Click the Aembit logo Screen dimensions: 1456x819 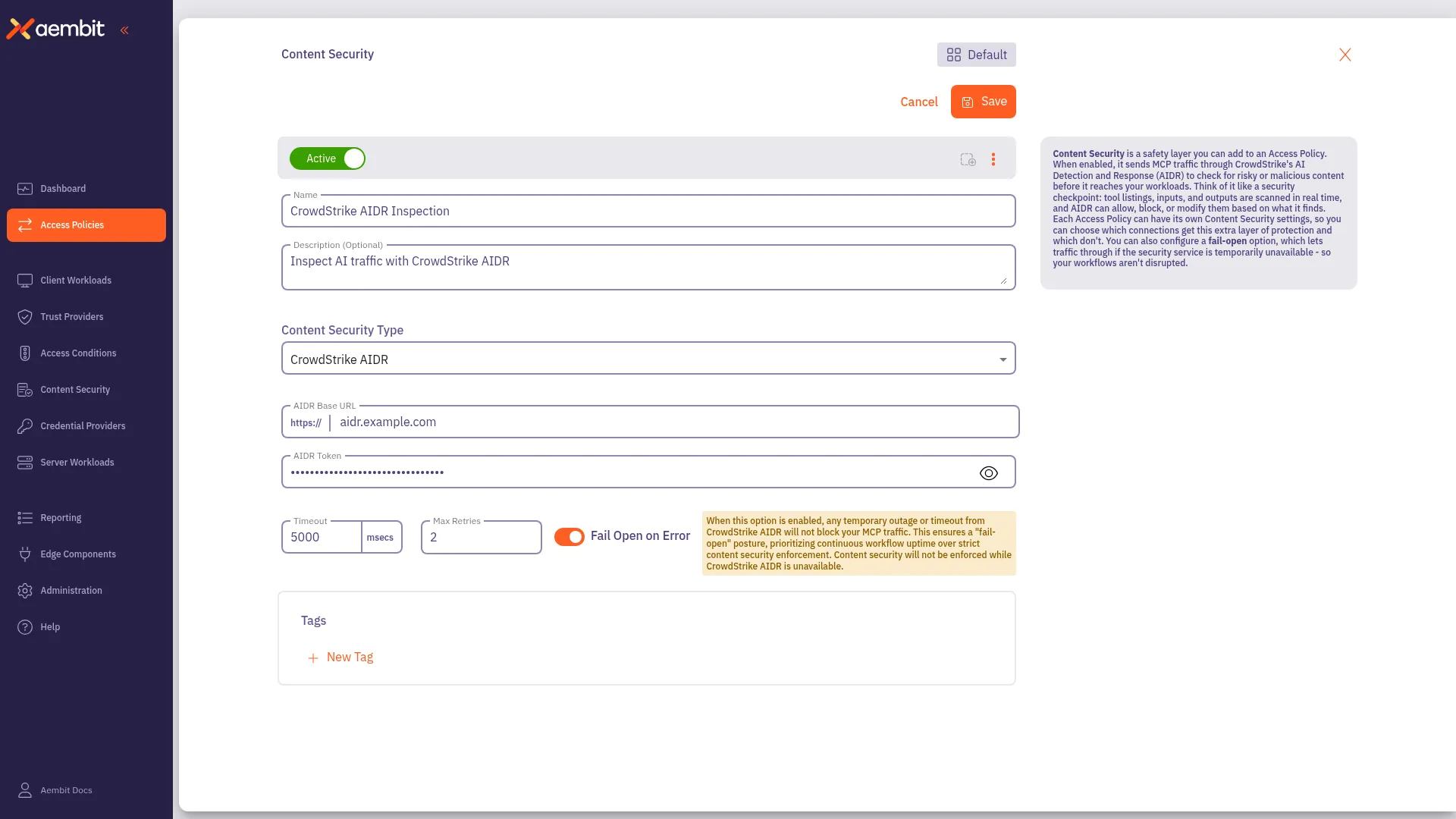(x=55, y=29)
